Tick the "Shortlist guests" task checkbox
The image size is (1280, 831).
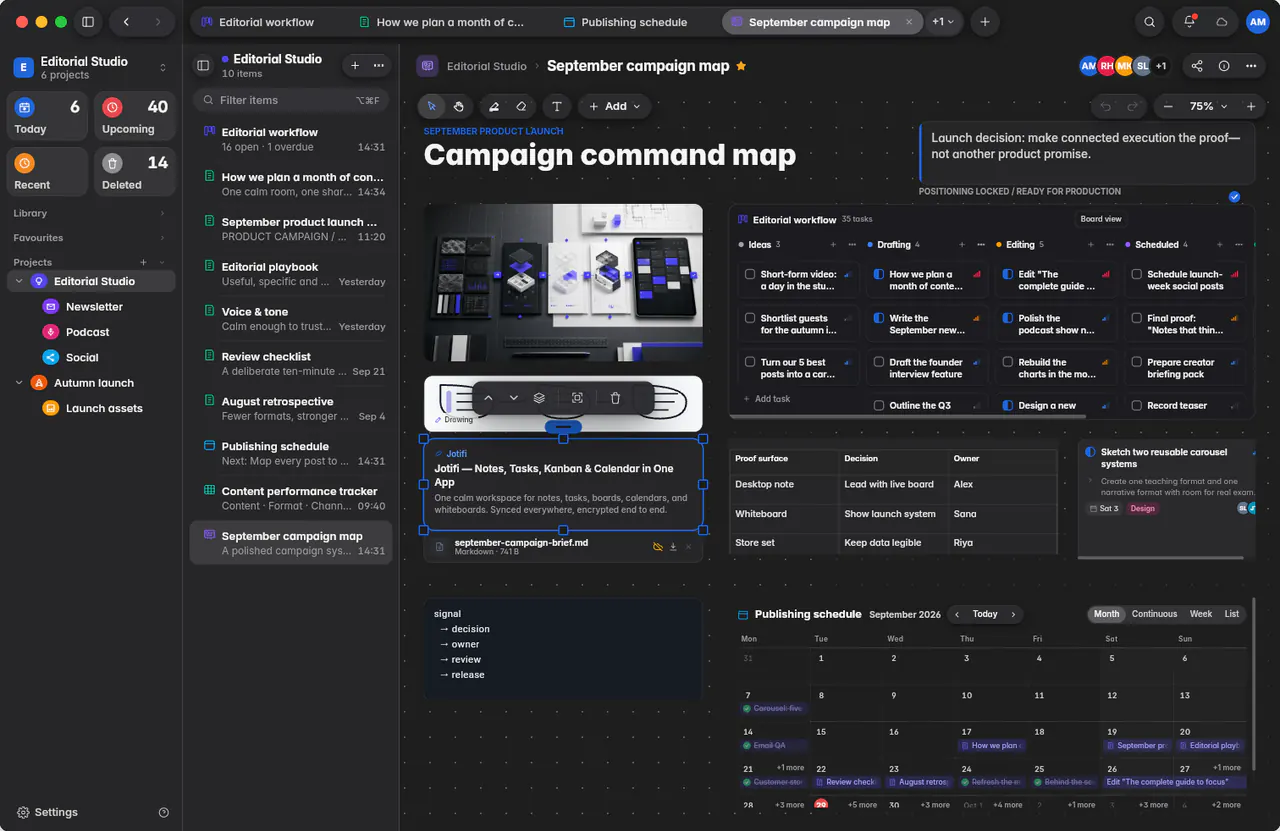point(750,318)
